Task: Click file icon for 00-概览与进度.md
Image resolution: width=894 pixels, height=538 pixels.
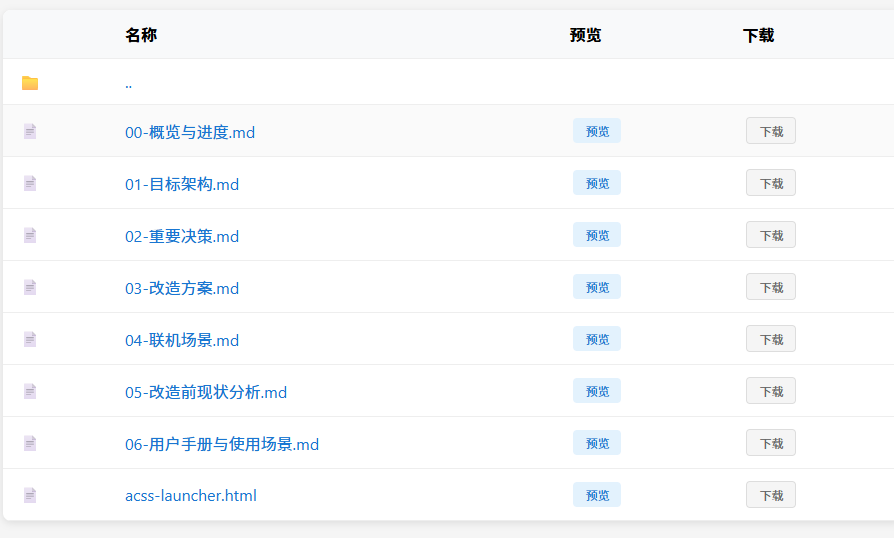Action: coord(30,132)
